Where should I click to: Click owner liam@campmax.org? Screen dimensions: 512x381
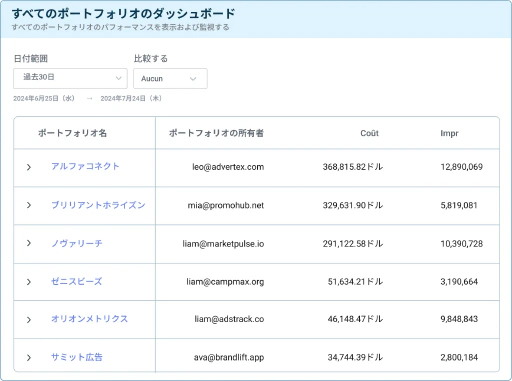[225, 282]
